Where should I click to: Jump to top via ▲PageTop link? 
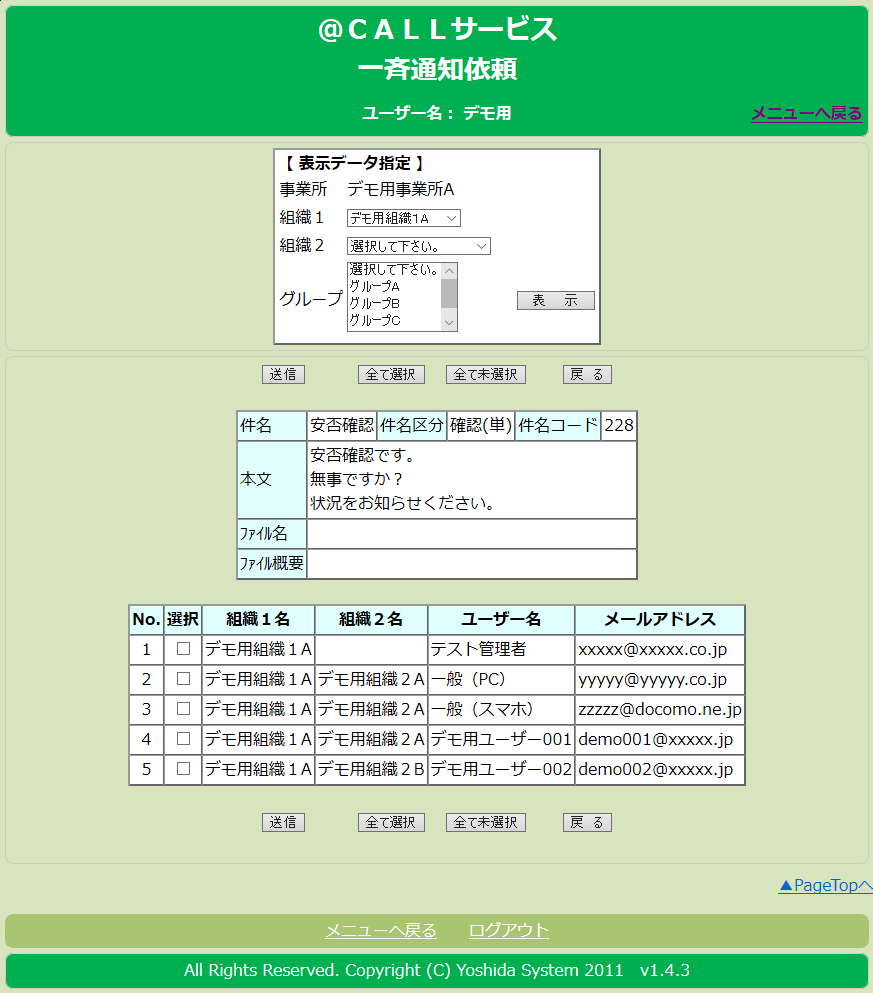(824, 885)
